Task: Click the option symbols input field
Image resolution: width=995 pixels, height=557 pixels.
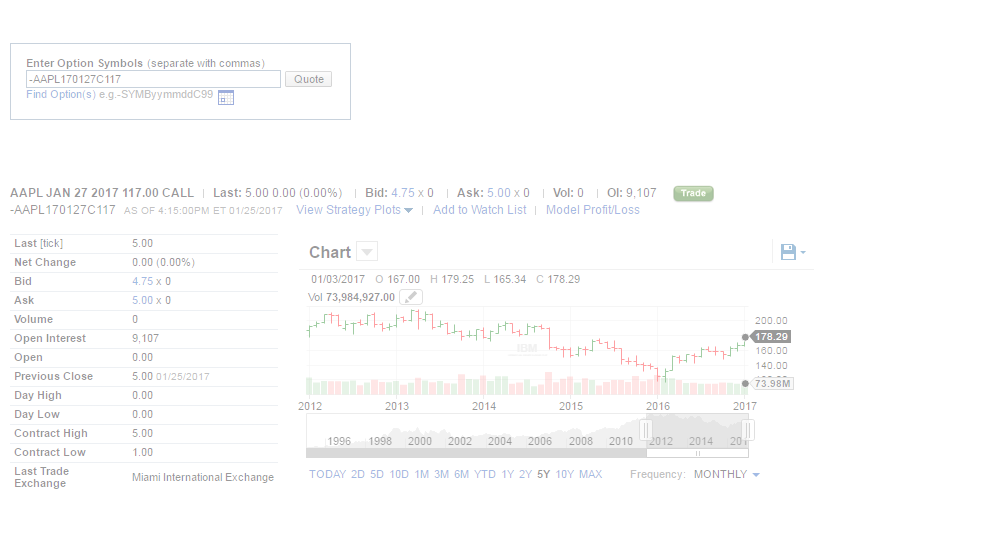Action: click(x=153, y=79)
